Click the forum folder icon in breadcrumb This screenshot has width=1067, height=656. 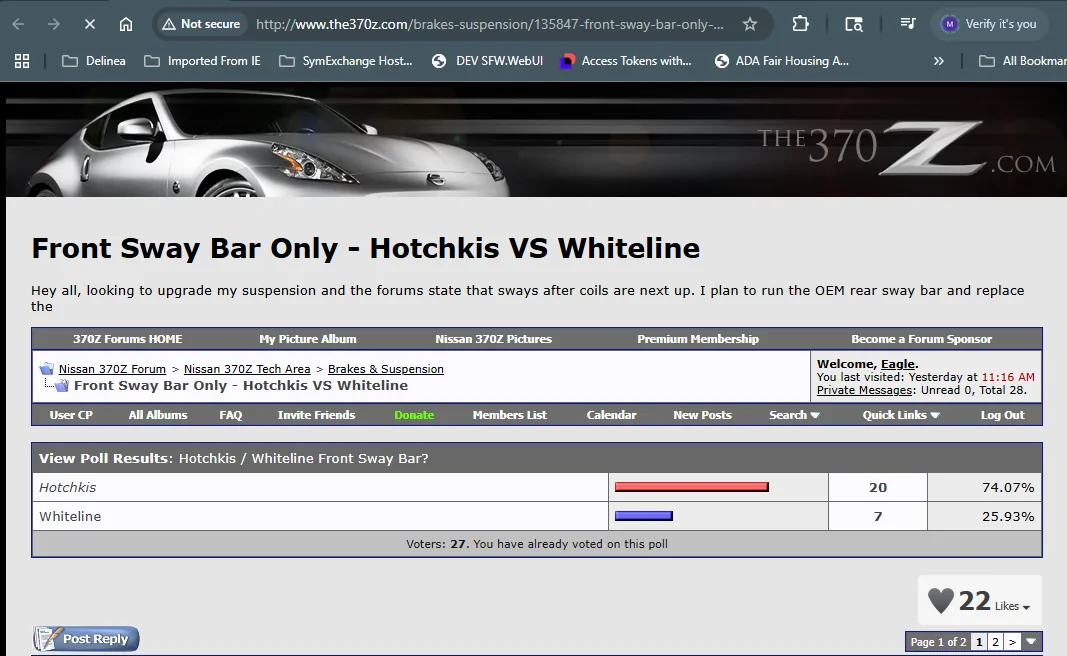46,369
